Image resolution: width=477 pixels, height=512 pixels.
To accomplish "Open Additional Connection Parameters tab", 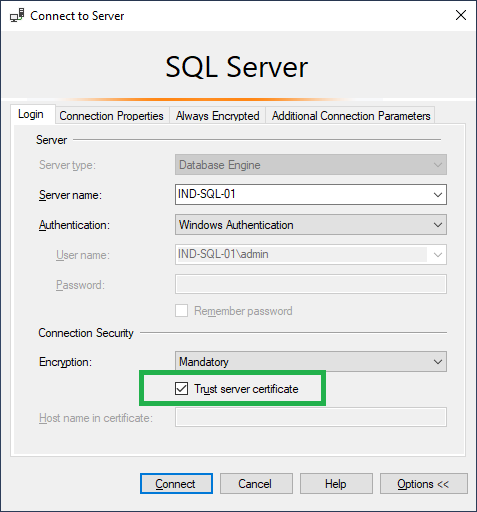I will [351, 116].
